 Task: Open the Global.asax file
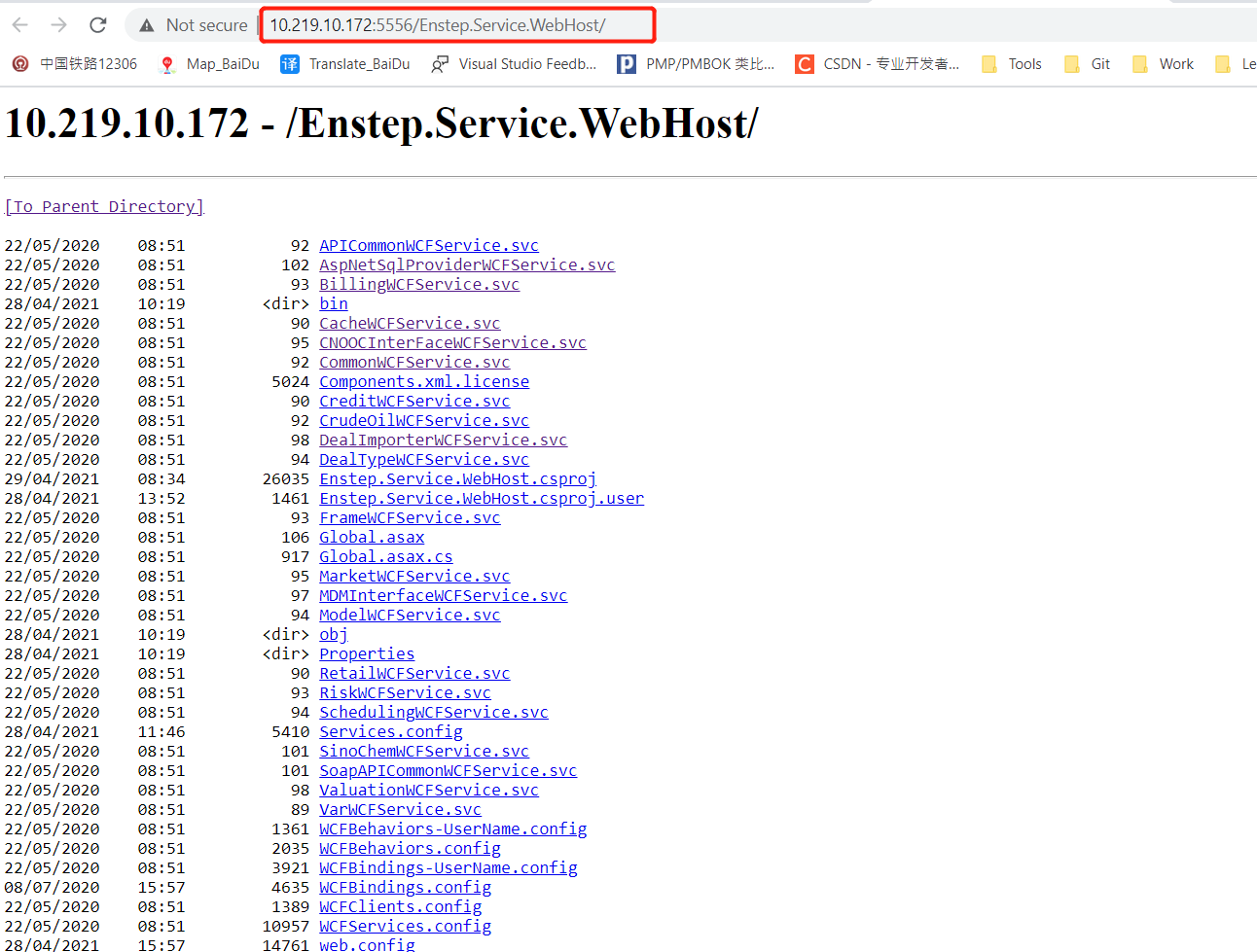tap(372, 537)
